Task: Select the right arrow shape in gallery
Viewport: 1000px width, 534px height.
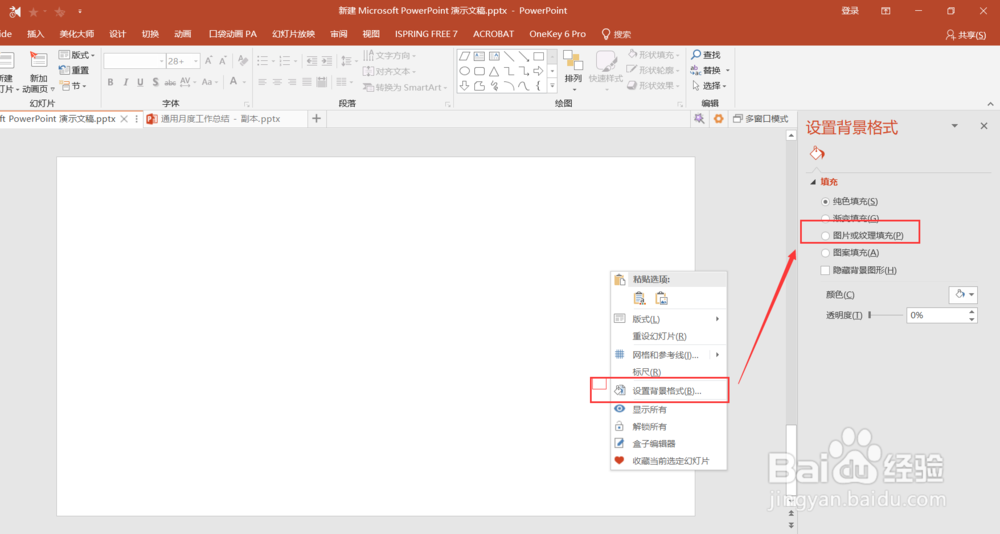Action: (x=538, y=71)
